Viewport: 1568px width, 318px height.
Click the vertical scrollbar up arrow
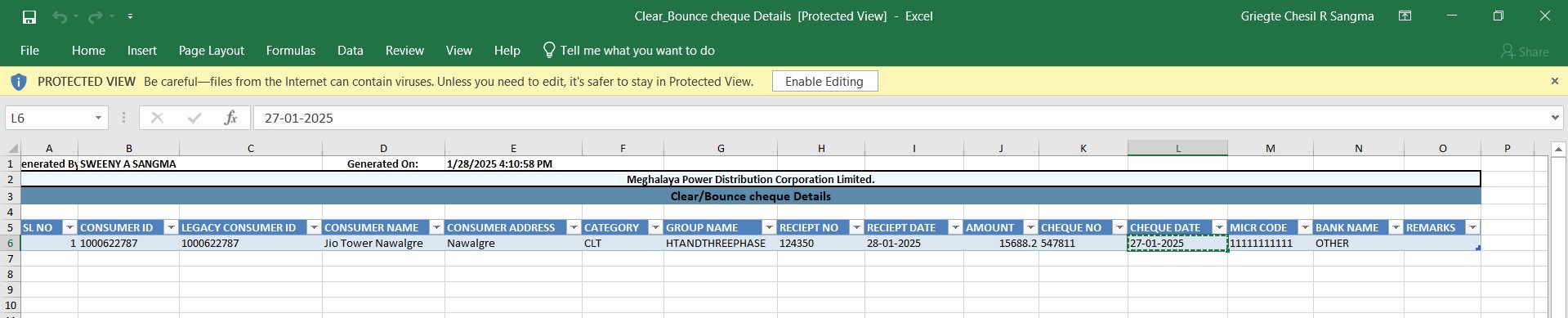(x=1558, y=149)
